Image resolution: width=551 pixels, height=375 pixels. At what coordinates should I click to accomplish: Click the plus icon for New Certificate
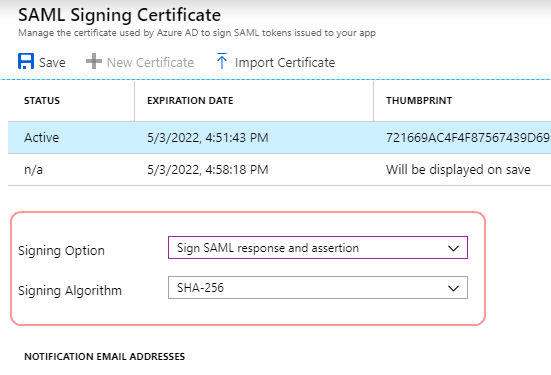94,61
